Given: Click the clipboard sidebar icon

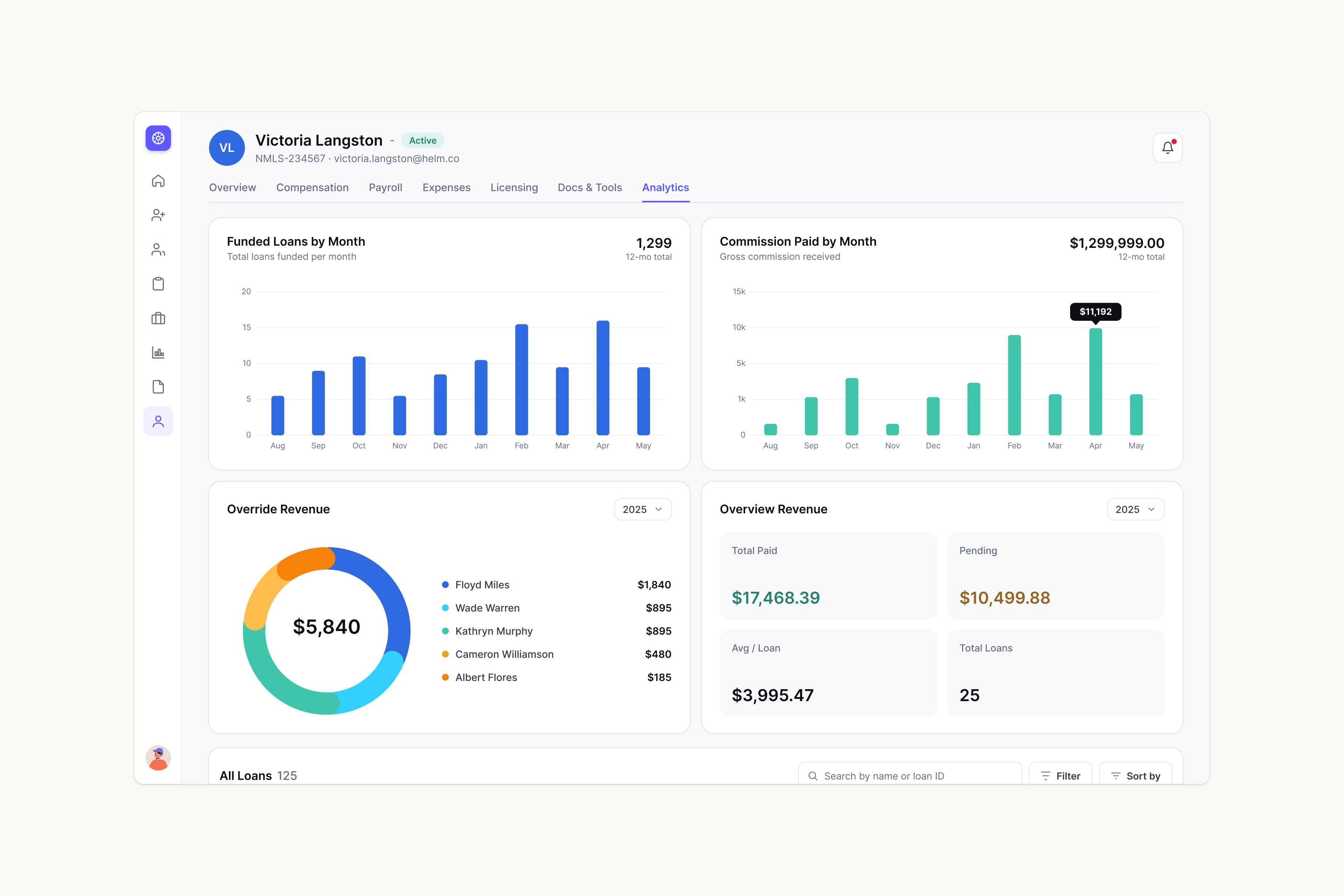Looking at the screenshot, I should (158, 284).
